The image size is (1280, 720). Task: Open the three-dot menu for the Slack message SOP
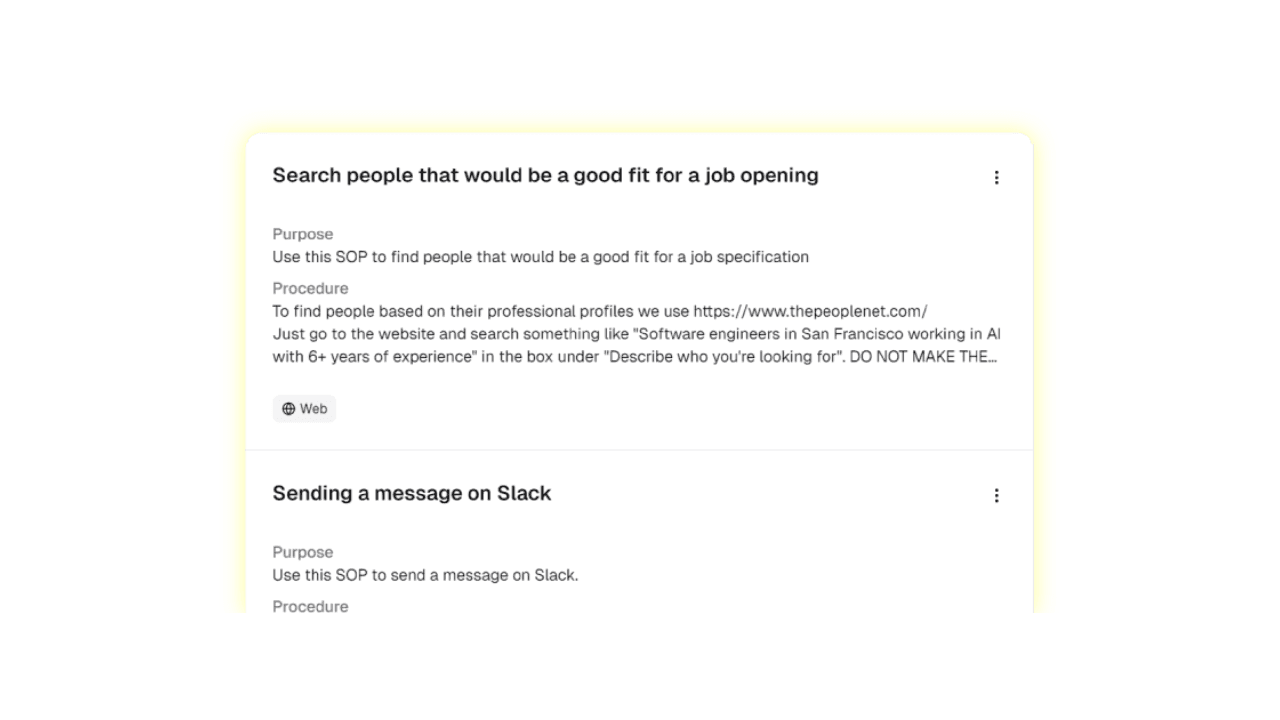point(996,495)
